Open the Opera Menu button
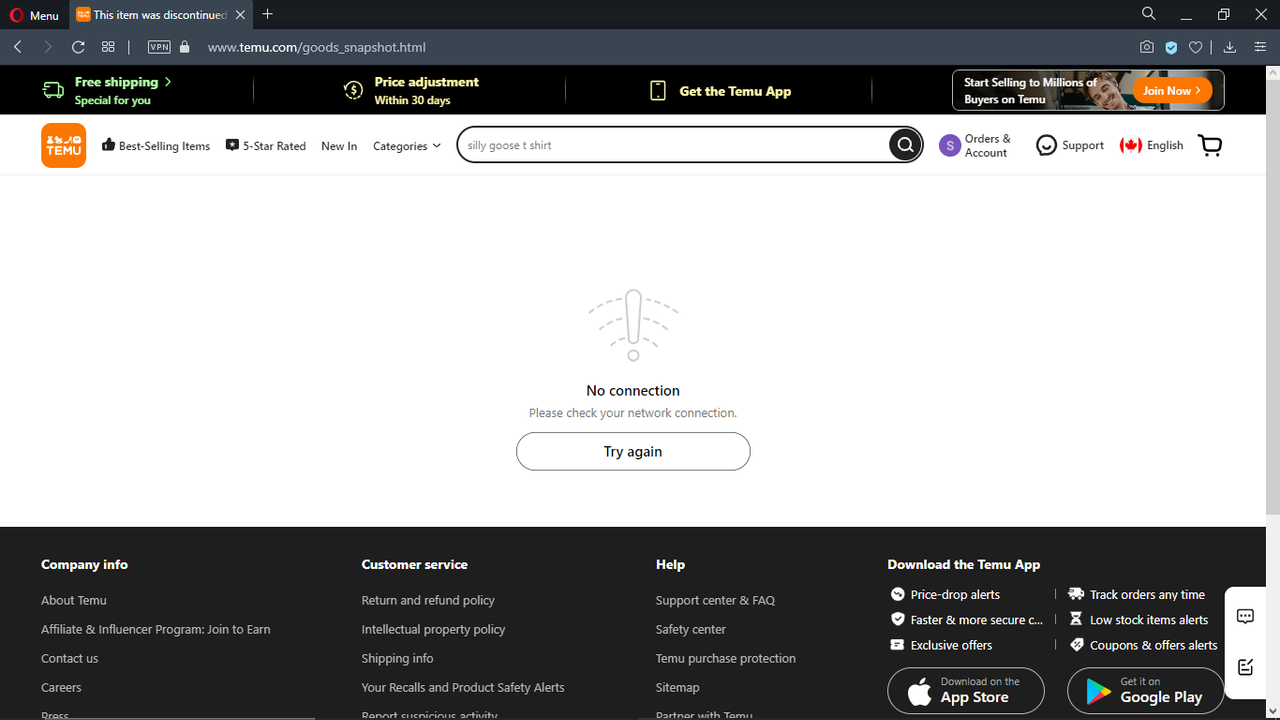Screen dimensions: 1280x720 34,15
